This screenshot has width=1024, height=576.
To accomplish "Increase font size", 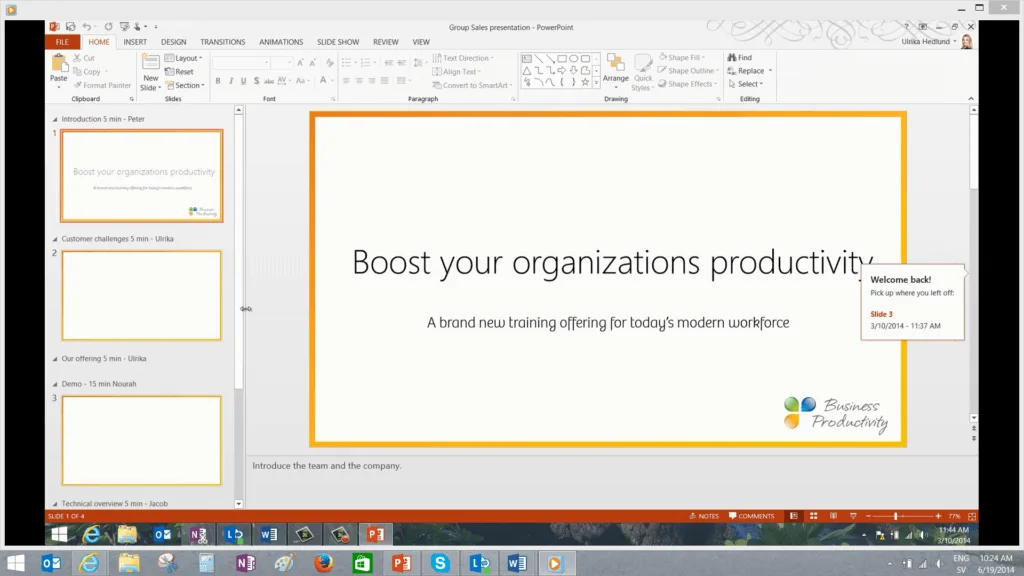I will click(x=300, y=63).
